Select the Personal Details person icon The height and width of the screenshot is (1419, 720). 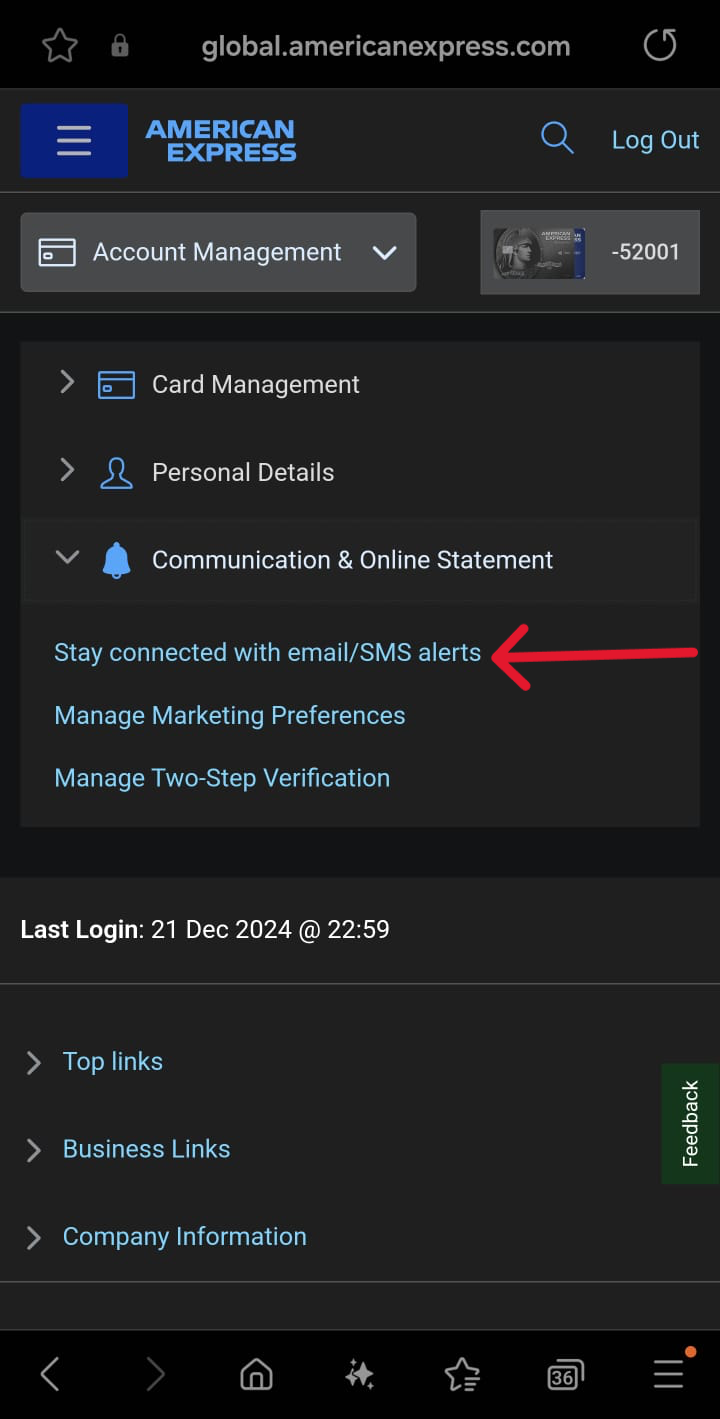pos(116,471)
